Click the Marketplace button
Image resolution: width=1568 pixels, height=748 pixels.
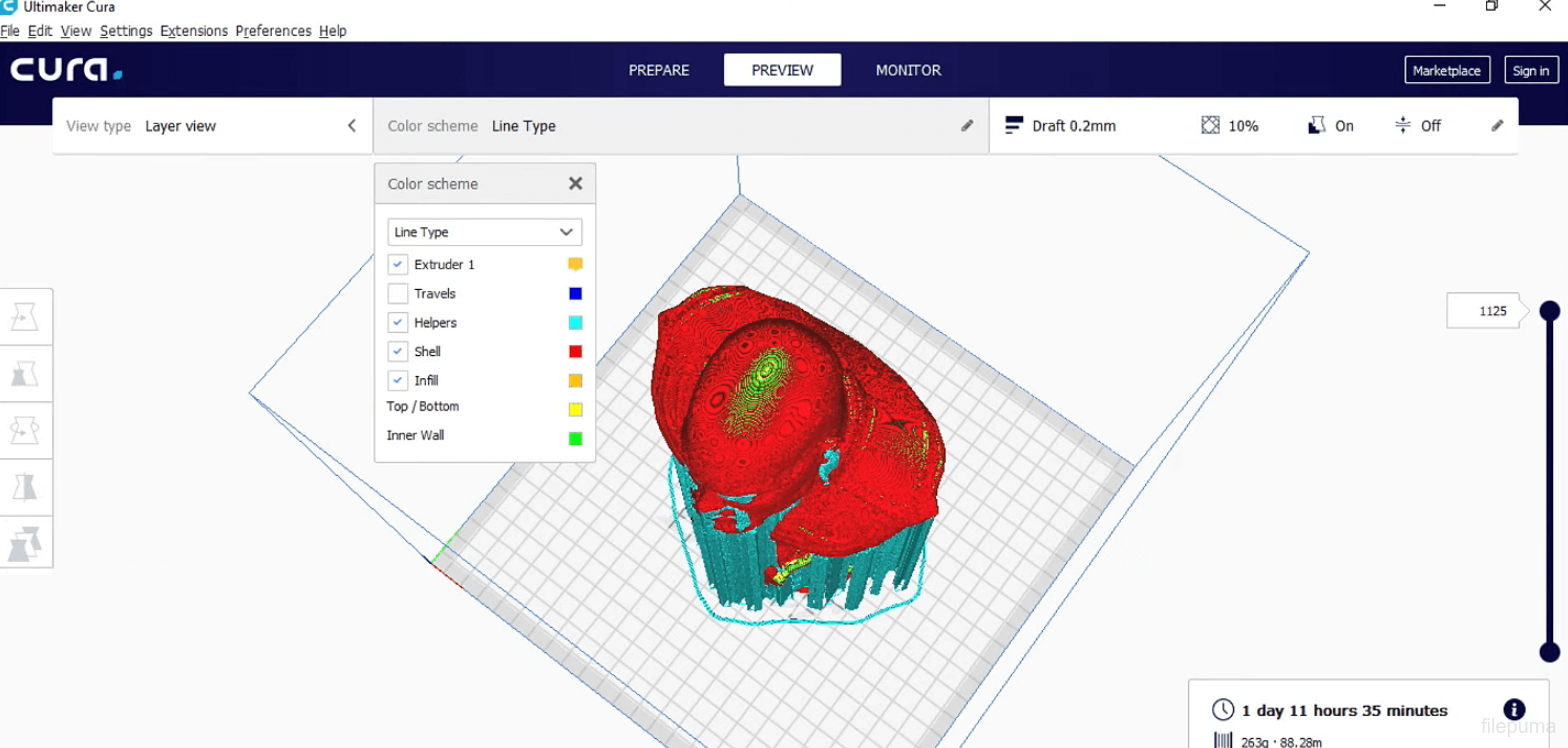1447,70
